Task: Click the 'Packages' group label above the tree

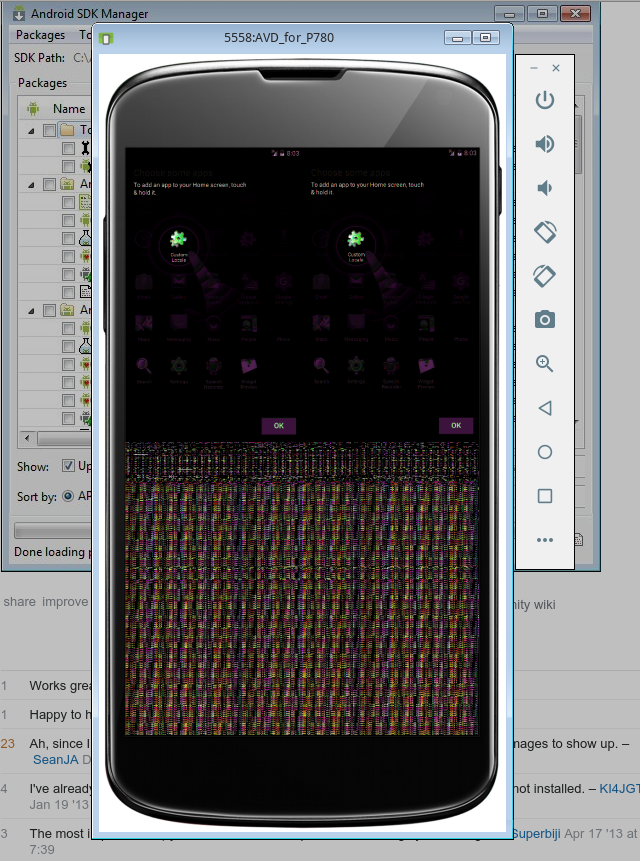Action: coord(42,83)
